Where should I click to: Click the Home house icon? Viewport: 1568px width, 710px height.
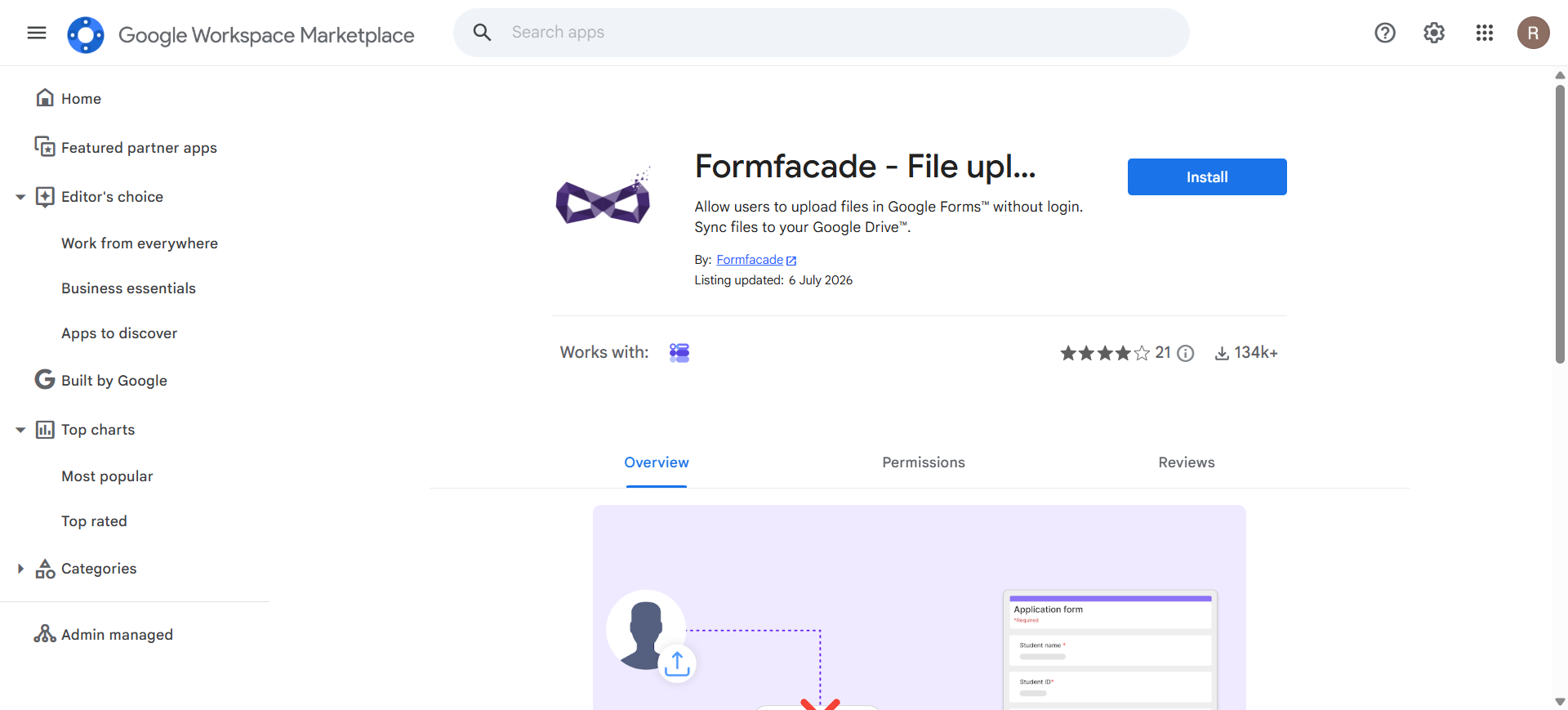45,98
